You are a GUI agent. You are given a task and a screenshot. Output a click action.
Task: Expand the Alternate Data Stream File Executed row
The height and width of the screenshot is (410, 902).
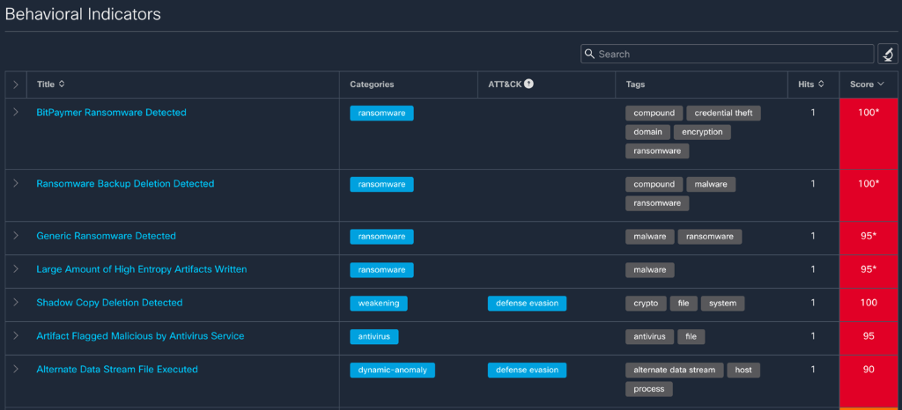click(x=16, y=370)
